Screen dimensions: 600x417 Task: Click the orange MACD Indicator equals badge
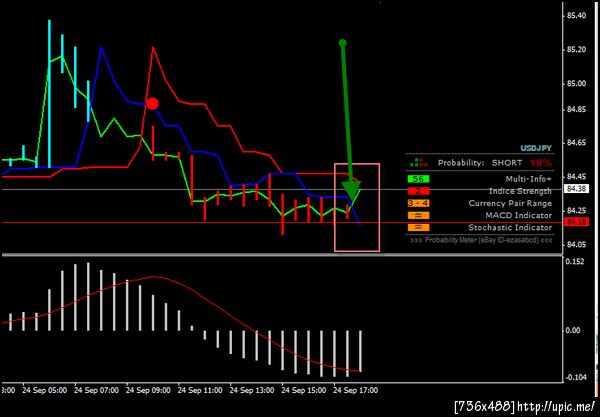(x=418, y=215)
